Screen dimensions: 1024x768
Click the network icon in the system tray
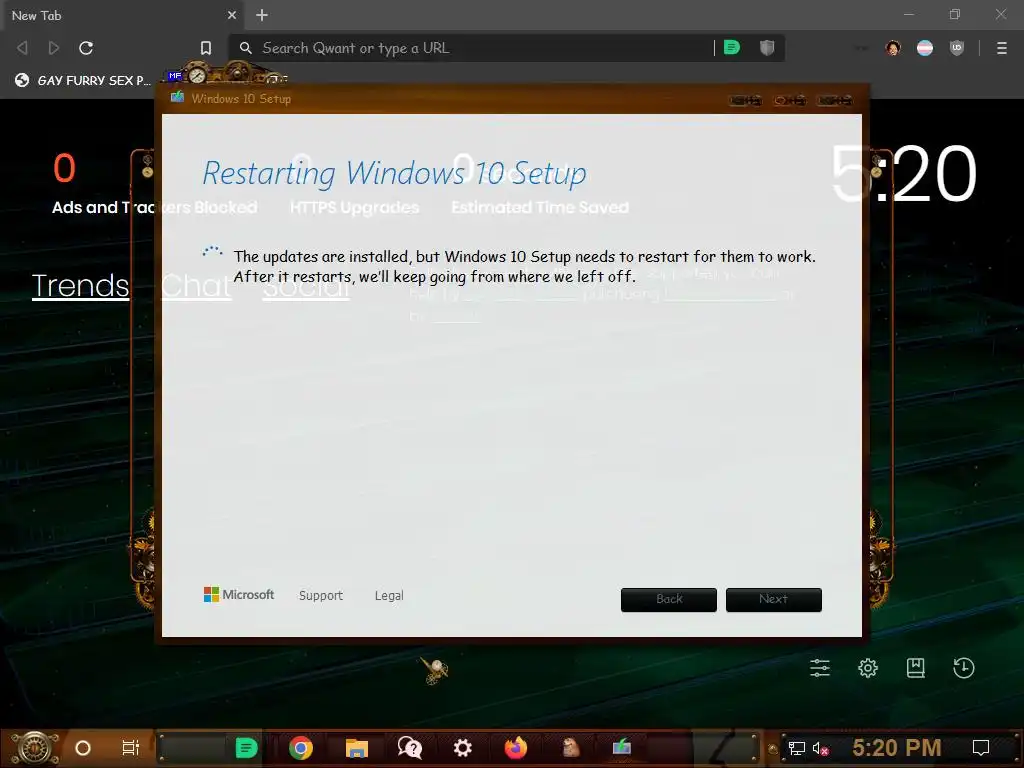click(x=797, y=748)
